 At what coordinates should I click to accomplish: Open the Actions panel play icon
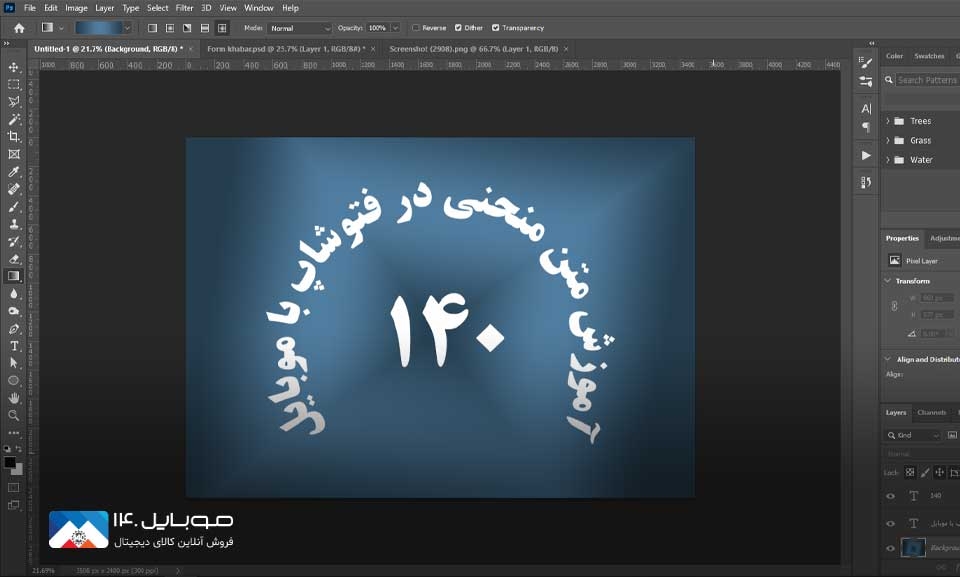click(866, 156)
